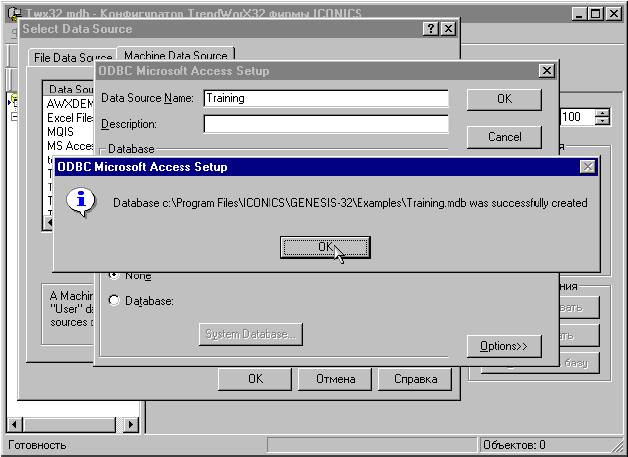Click OK in ODBC Microsoft Access Setup dialog
The height and width of the screenshot is (457, 628).
pos(504,99)
